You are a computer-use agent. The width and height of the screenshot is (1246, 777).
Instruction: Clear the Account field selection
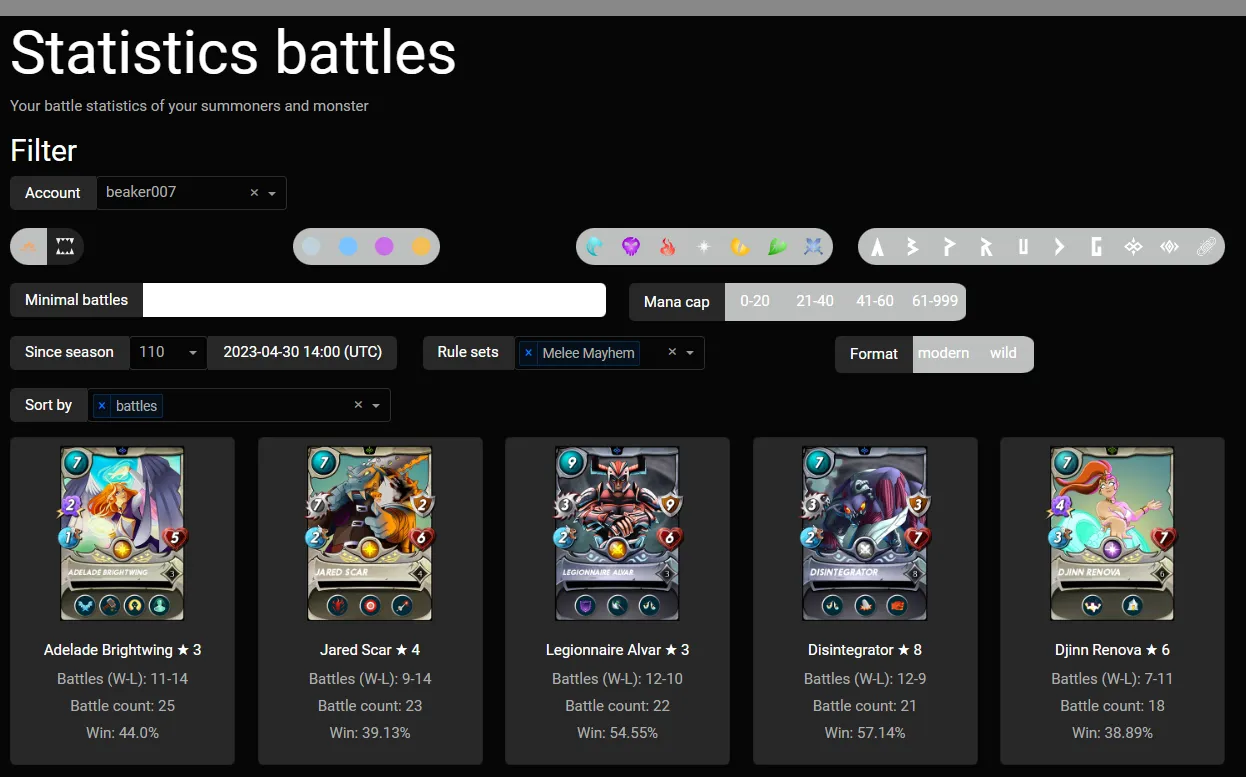254,193
